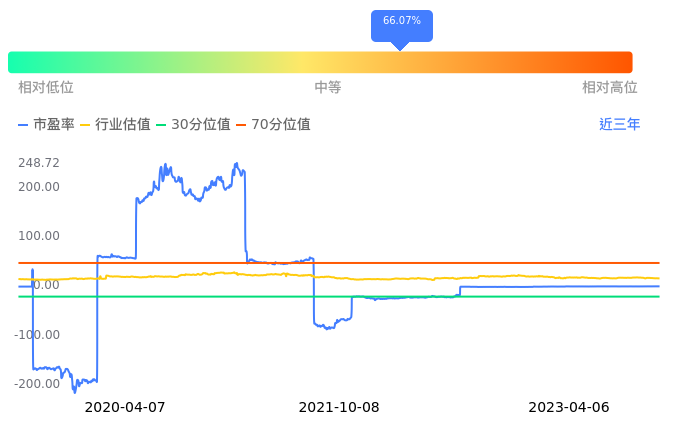The image size is (686, 442).
Task: Hide the 30分位值 legend series
Action: 193,125
